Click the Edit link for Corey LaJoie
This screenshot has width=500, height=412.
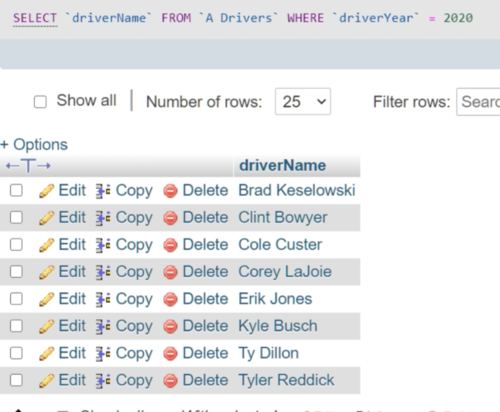(72, 272)
